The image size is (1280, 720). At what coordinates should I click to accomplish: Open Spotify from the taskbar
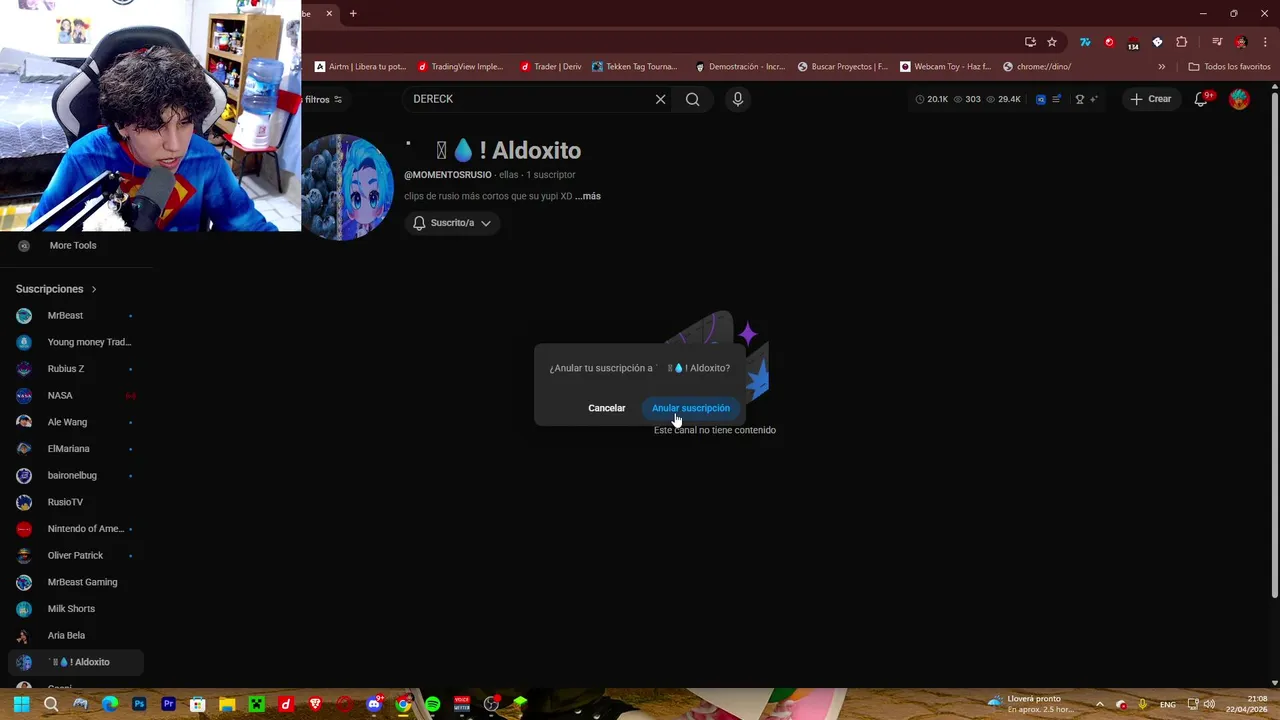coord(432,704)
